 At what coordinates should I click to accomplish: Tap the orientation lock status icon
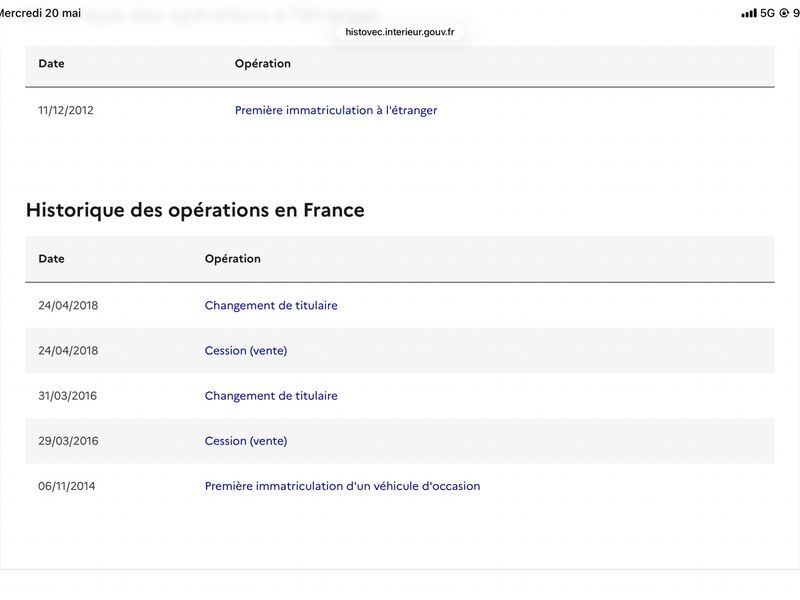click(784, 13)
